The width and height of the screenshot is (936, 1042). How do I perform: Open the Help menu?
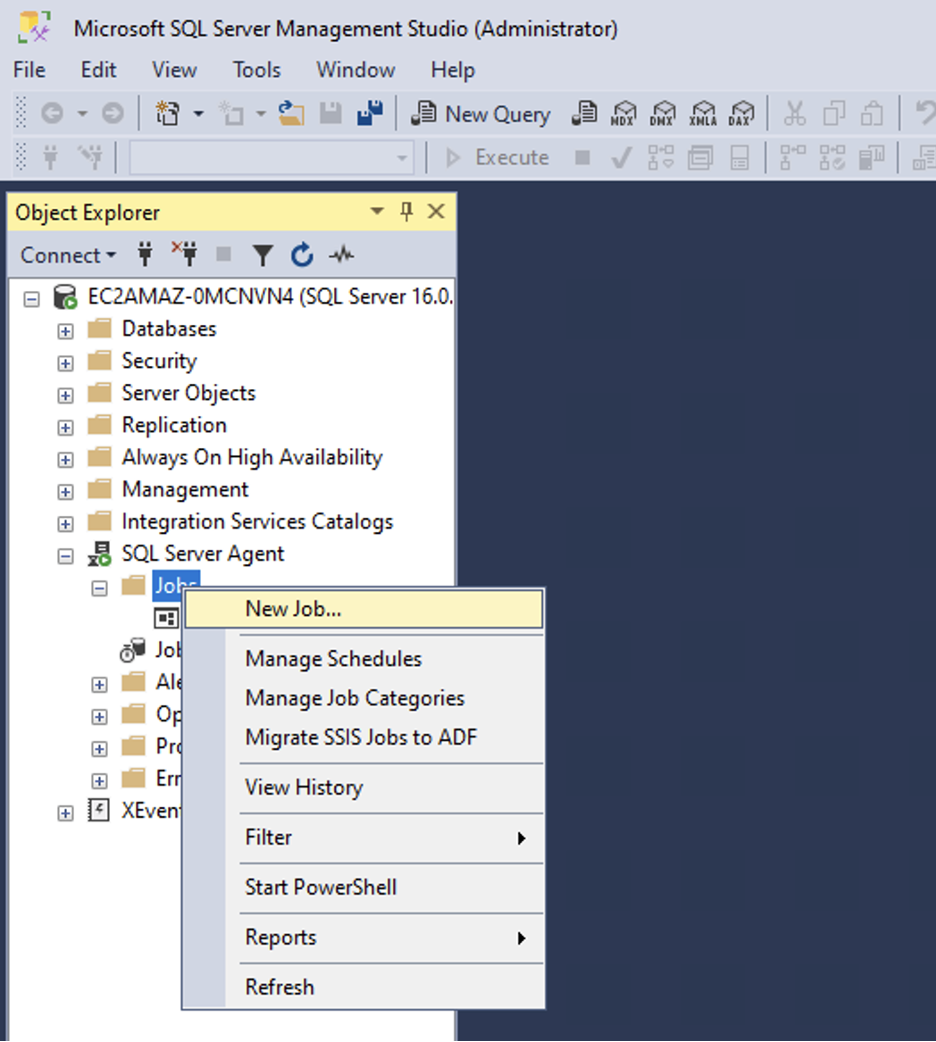tap(453, 70)
